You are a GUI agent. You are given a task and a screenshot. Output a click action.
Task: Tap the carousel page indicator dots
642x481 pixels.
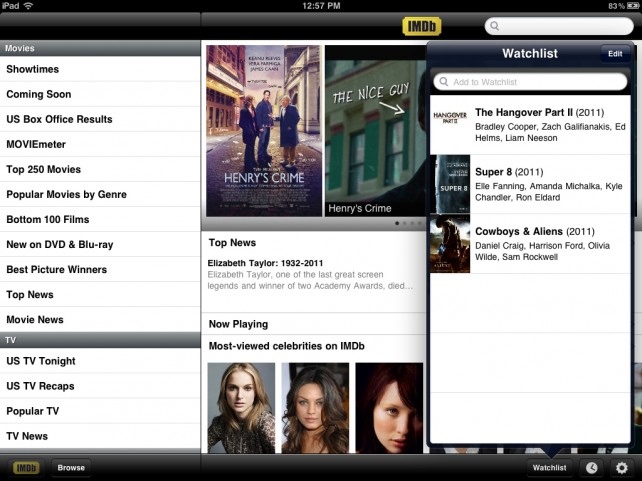(x=409, y=223)
